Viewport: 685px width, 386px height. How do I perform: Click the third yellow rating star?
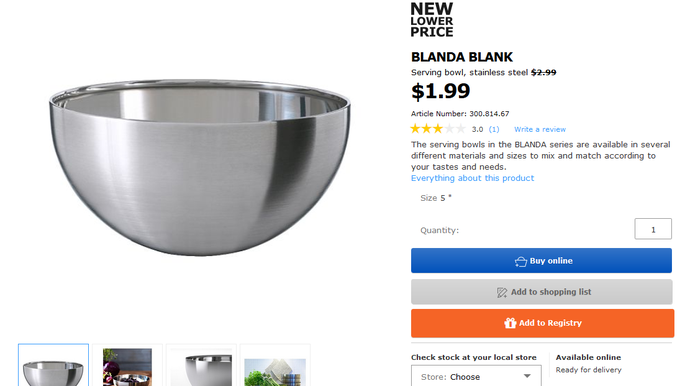[x=438, y=129]
